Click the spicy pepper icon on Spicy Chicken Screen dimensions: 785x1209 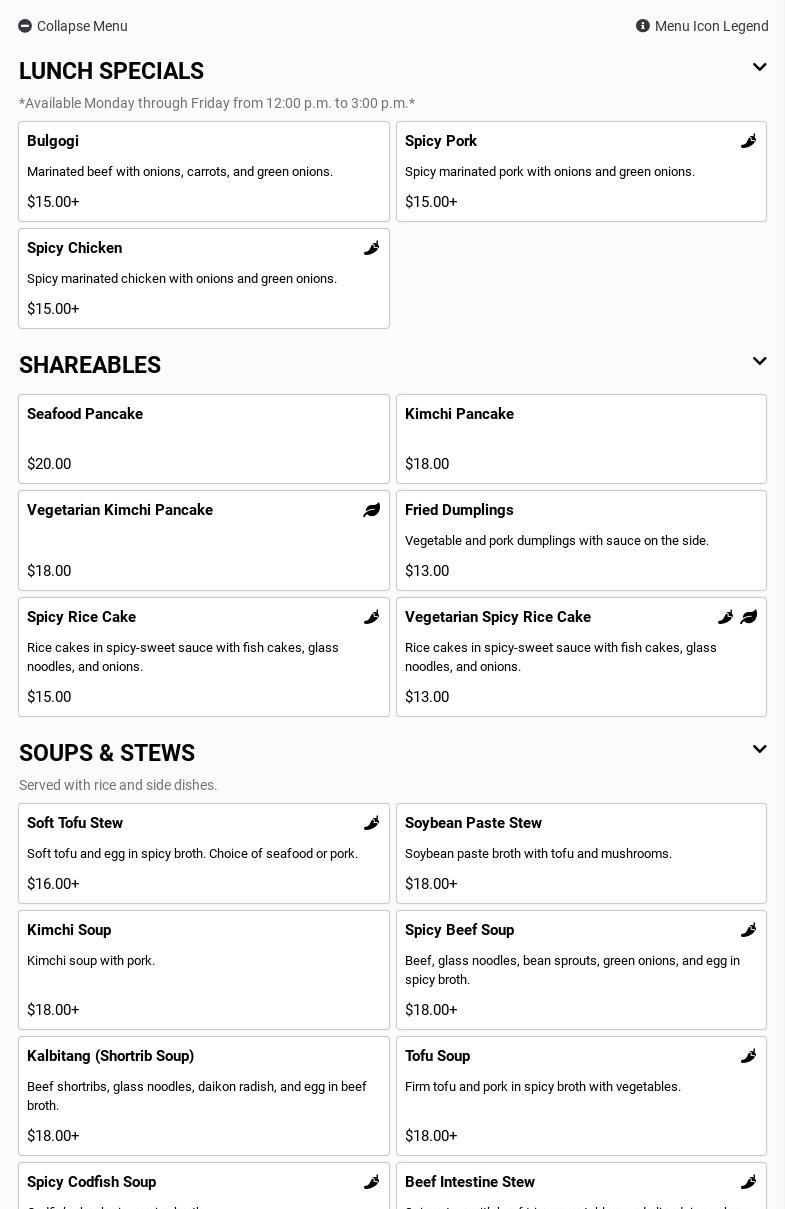click(x=371, y=248)
